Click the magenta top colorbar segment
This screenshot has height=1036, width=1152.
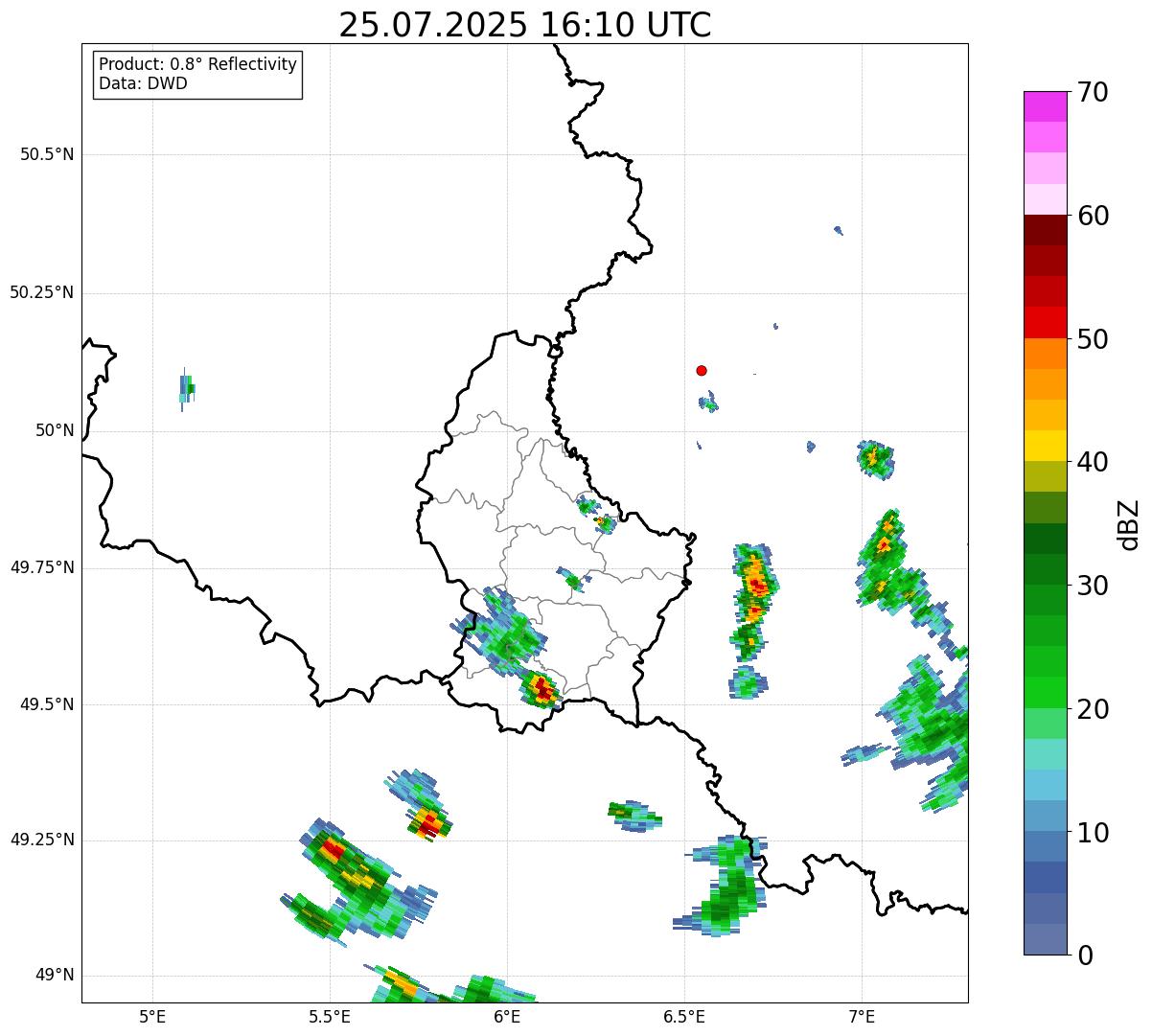(1046, 106)
